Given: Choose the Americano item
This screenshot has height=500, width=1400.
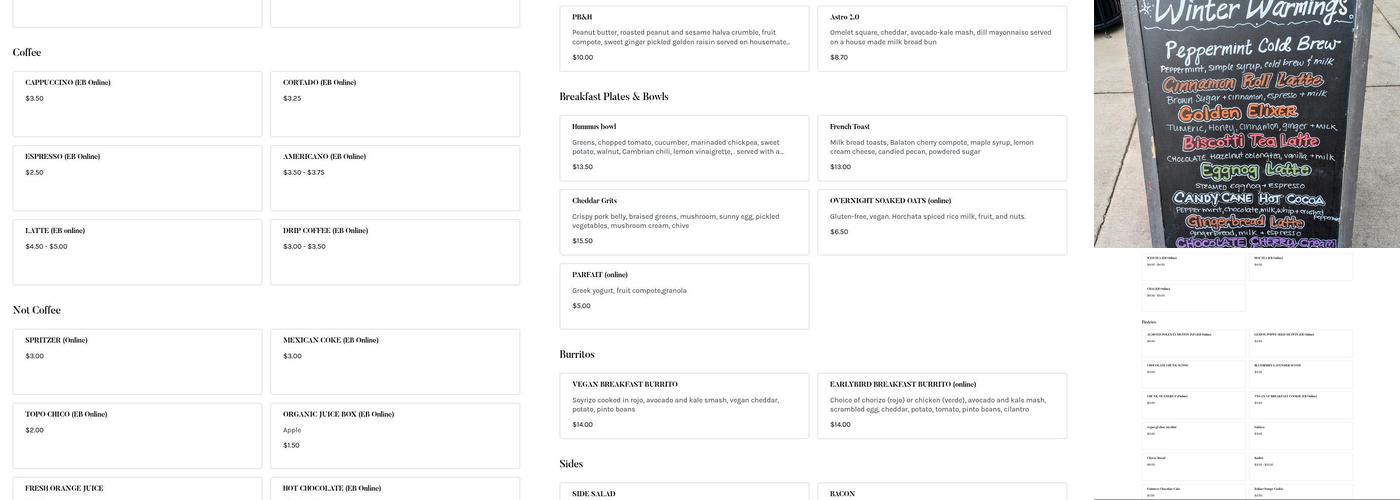Looking at the screenshot, I should [395, 178].
